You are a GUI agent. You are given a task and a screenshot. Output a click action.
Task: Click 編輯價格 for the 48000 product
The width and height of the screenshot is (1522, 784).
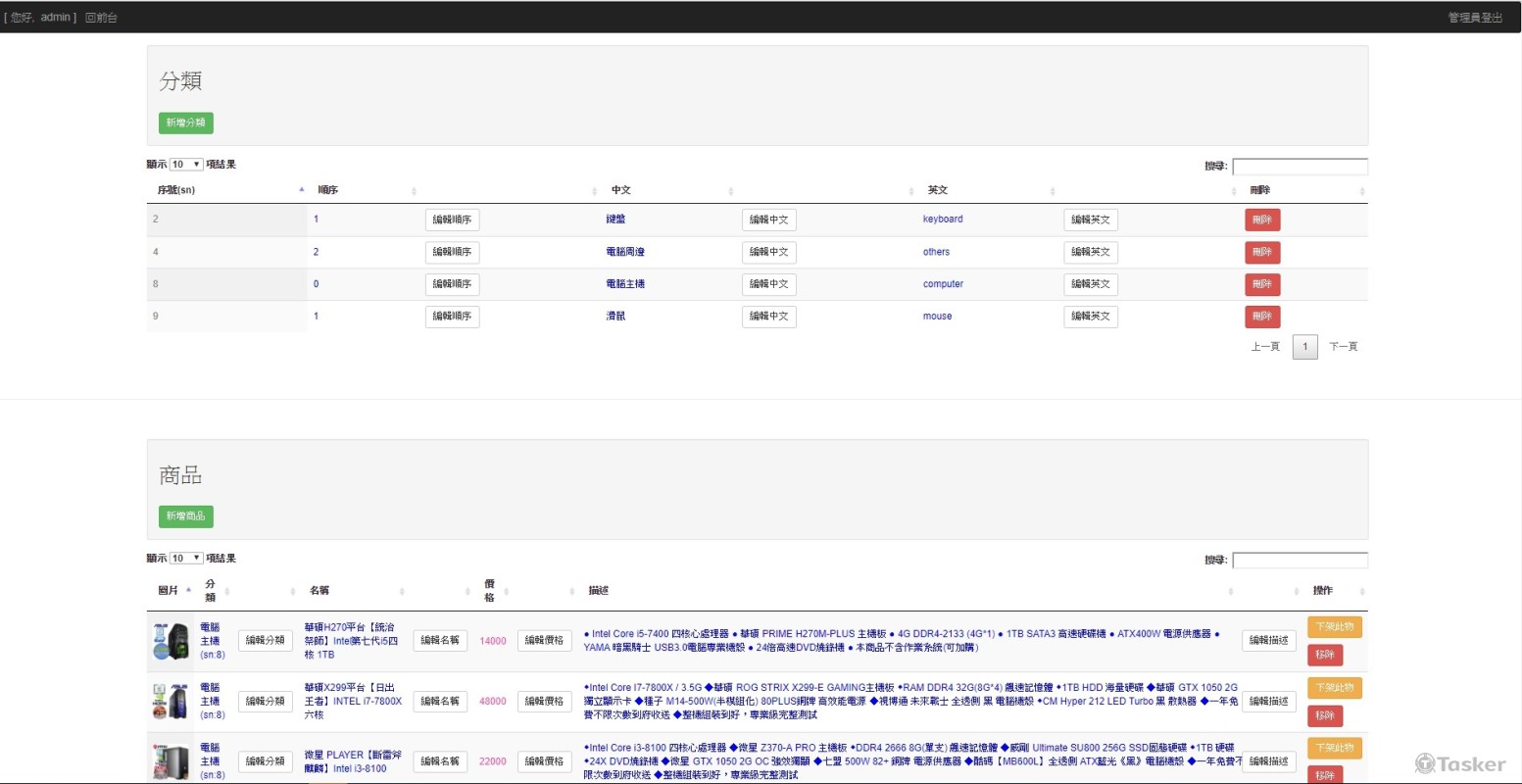544,702
